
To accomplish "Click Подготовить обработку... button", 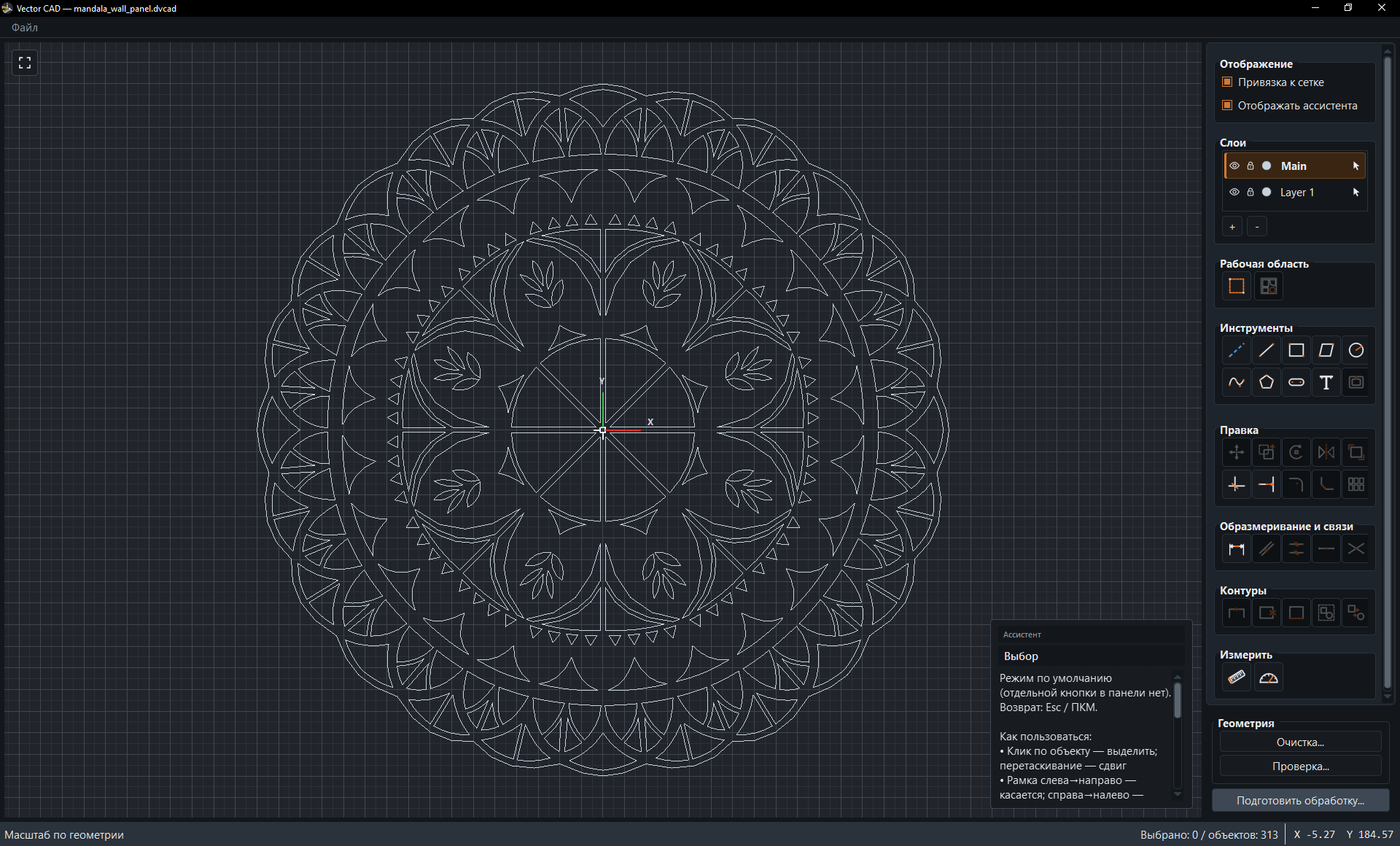I will (x=1300, y=801).
